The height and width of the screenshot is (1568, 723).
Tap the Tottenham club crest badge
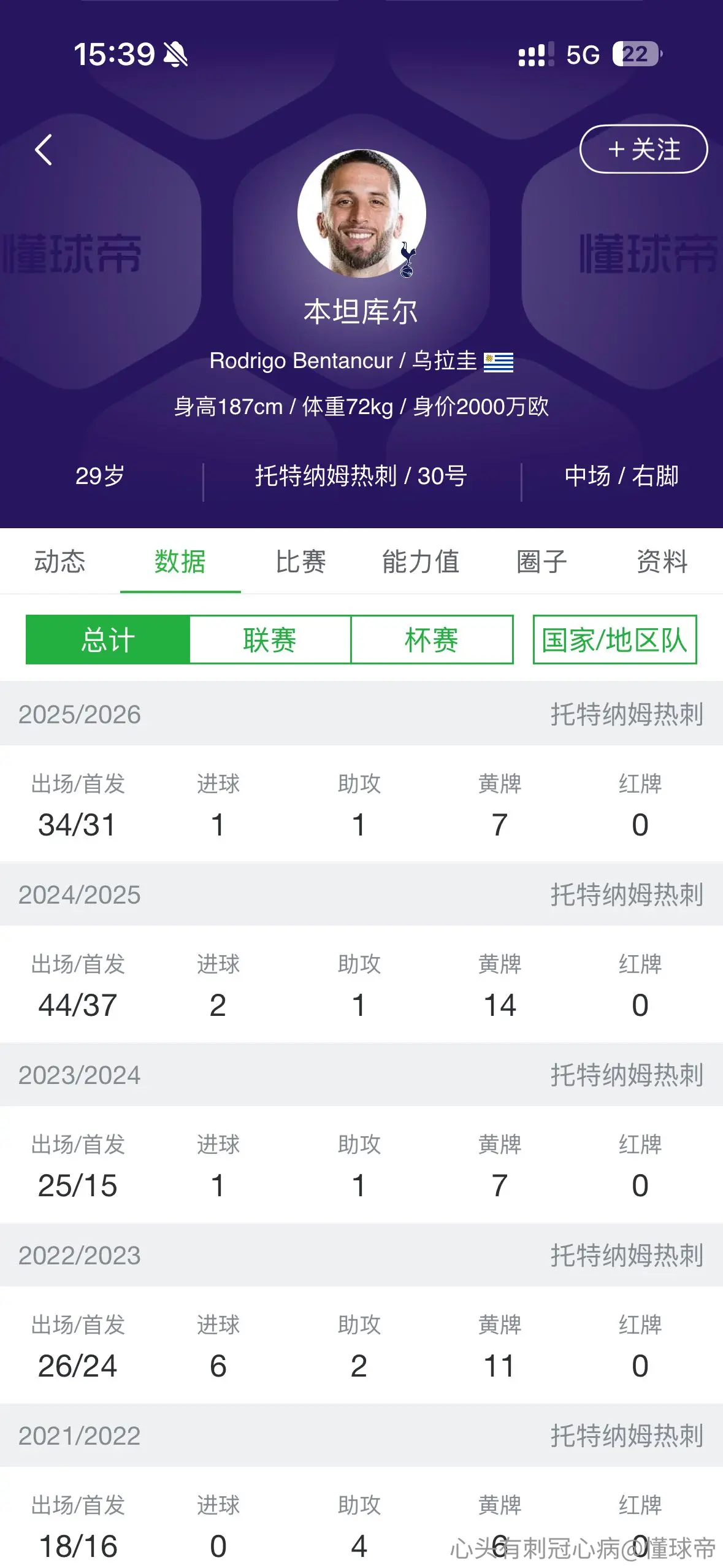(x=407, y=259)
